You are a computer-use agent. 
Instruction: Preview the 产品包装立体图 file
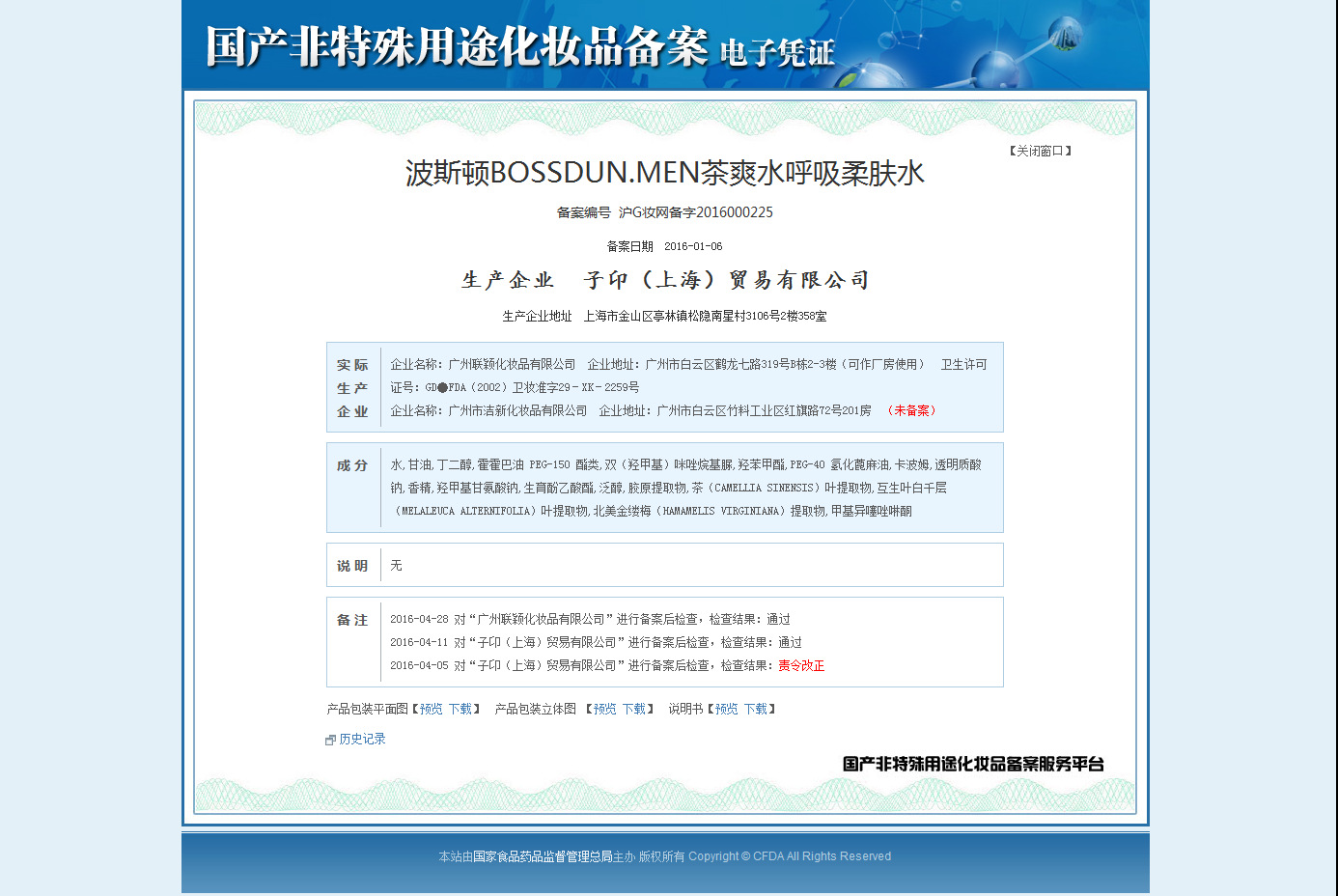coord(605,709)
